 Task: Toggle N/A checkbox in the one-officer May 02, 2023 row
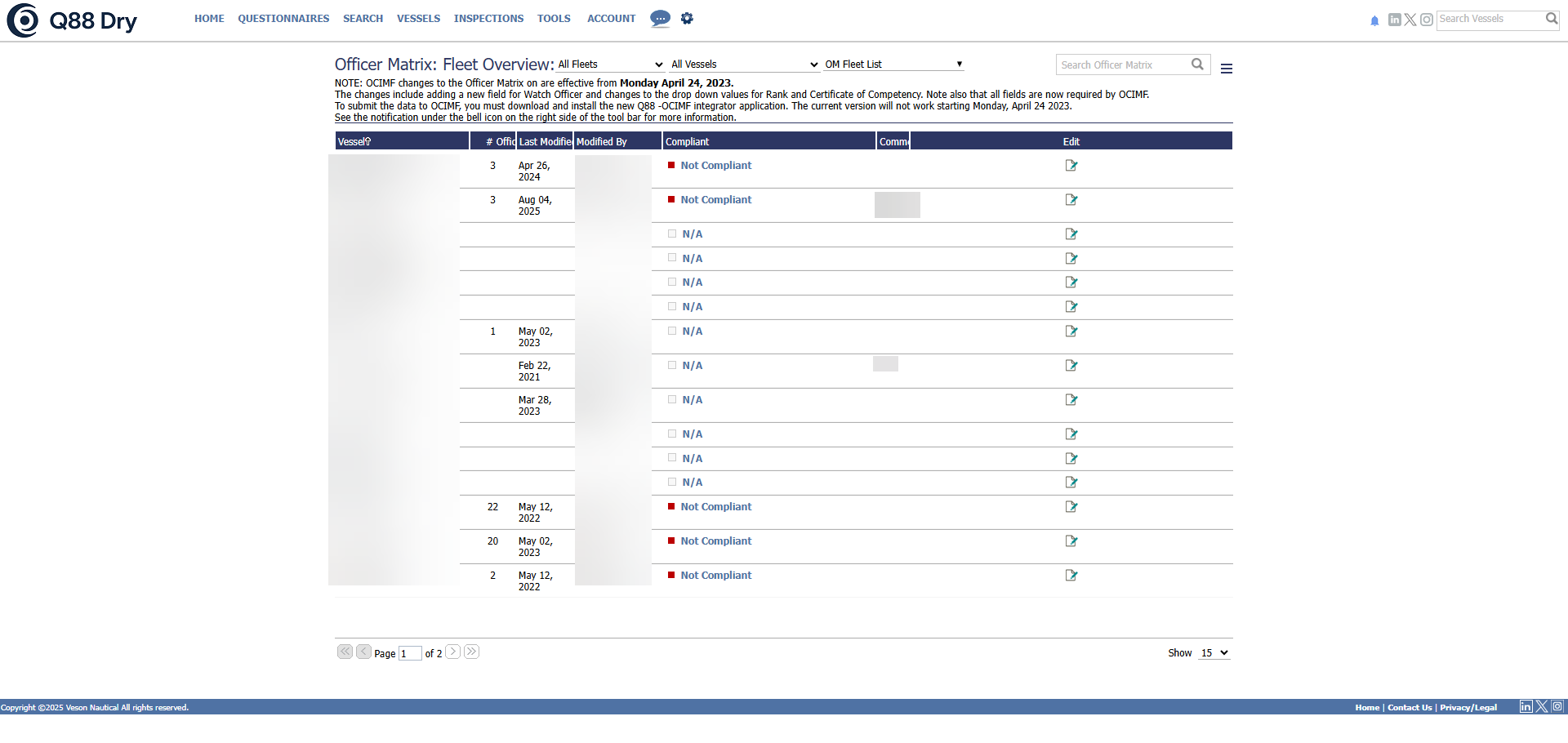pyautogui.click(x=672, y=331)
